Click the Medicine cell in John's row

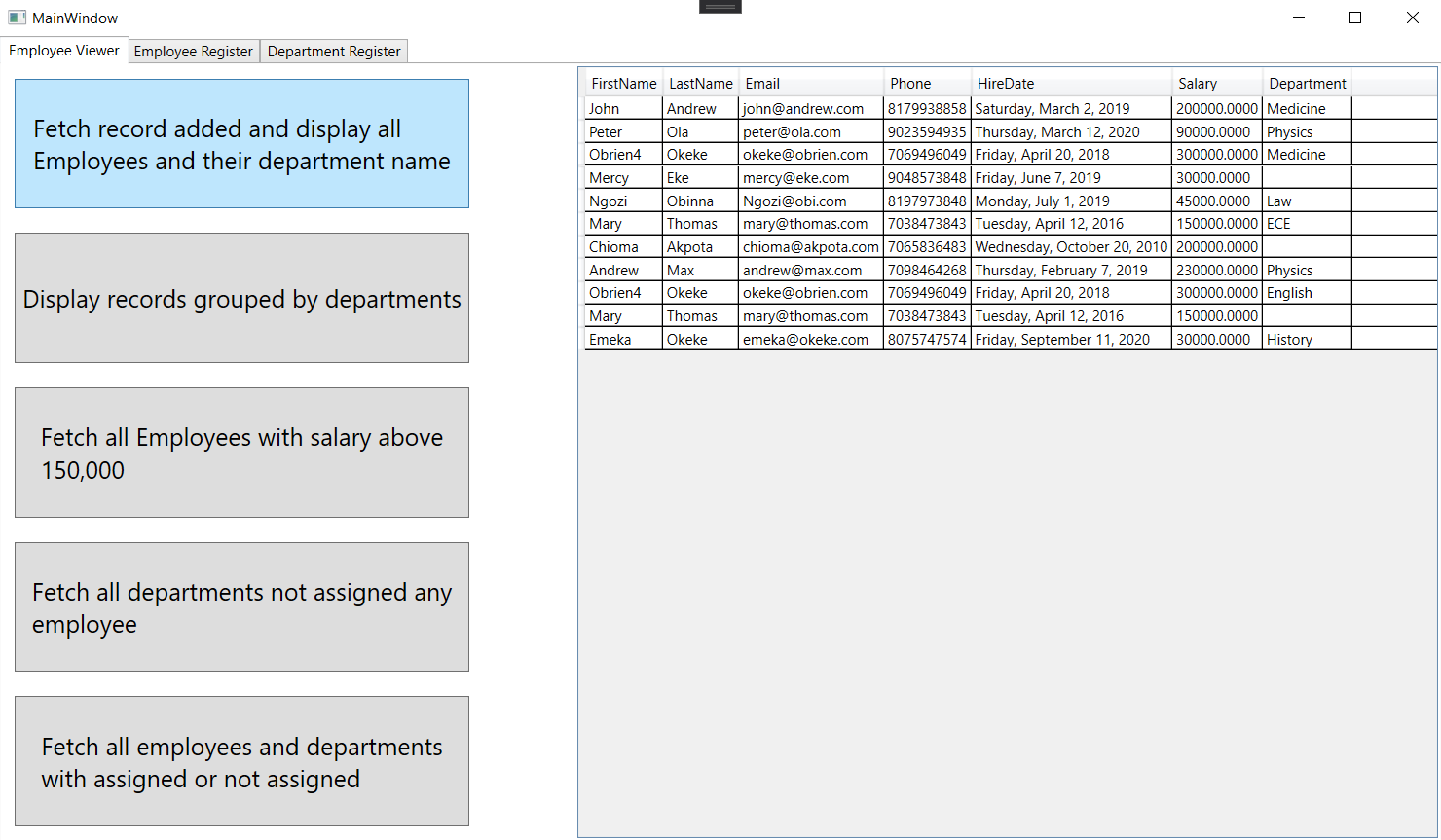click(x=1307, y=109)
